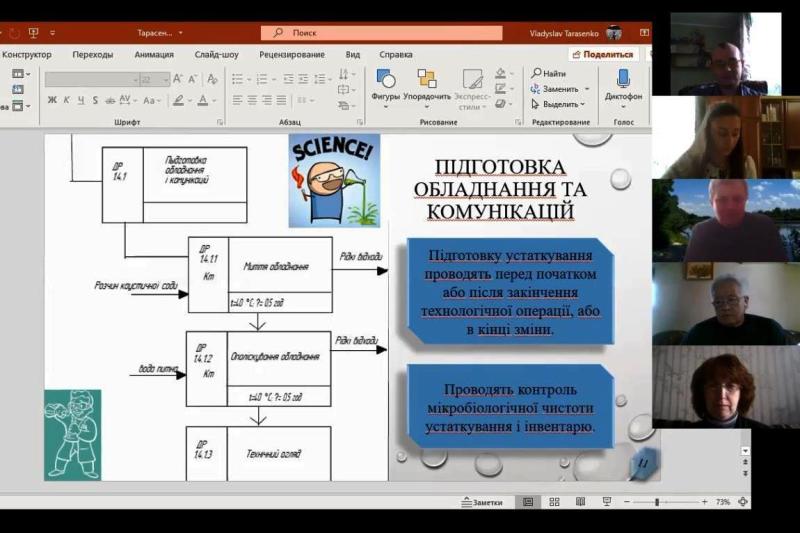Toggle bold text formatting
Screen dimensions: 800x533
52,100
